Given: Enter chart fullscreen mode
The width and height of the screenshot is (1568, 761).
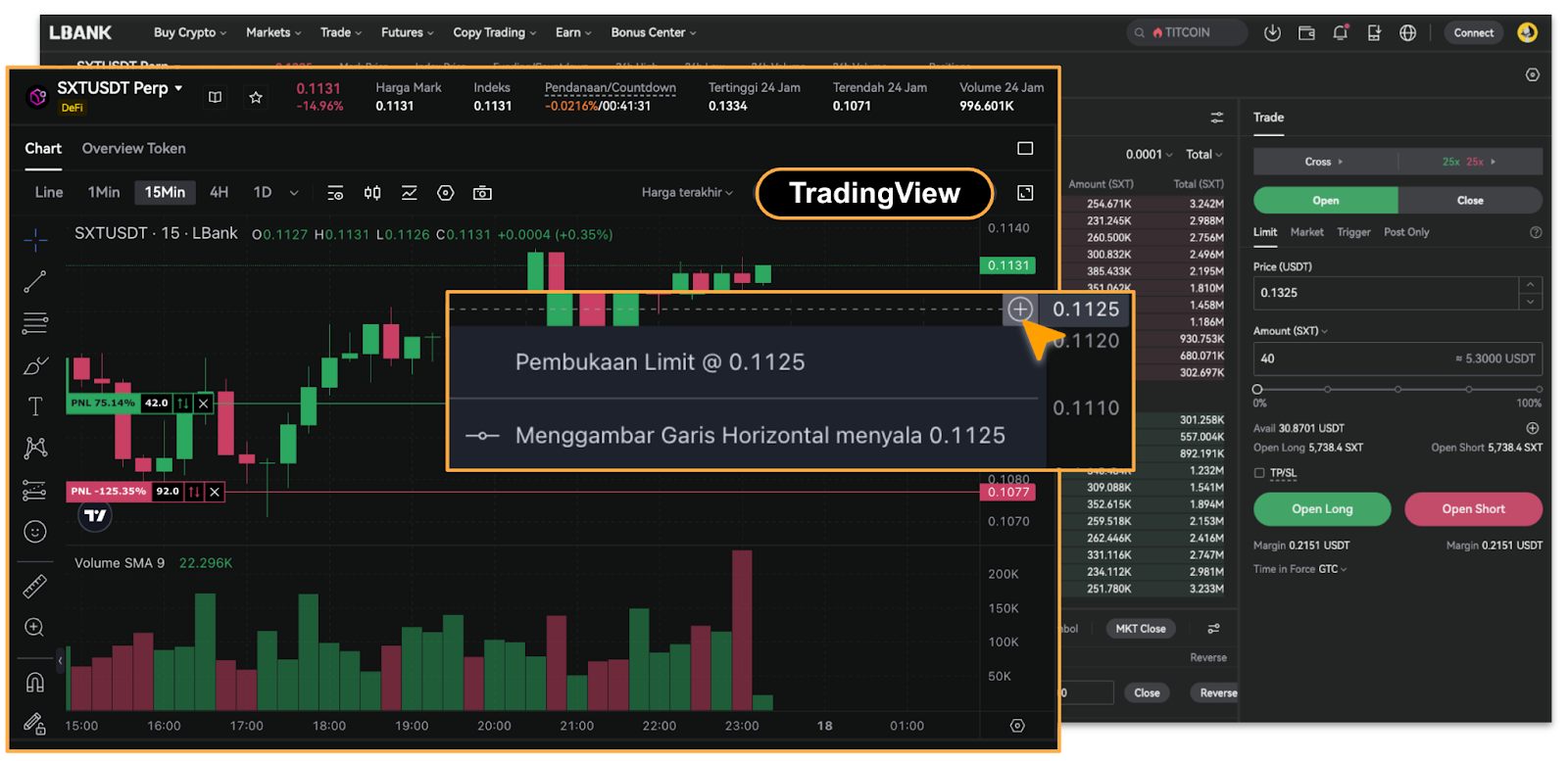Looking at the screenshot, I should pyautogui.click(x=1025, y=193).
